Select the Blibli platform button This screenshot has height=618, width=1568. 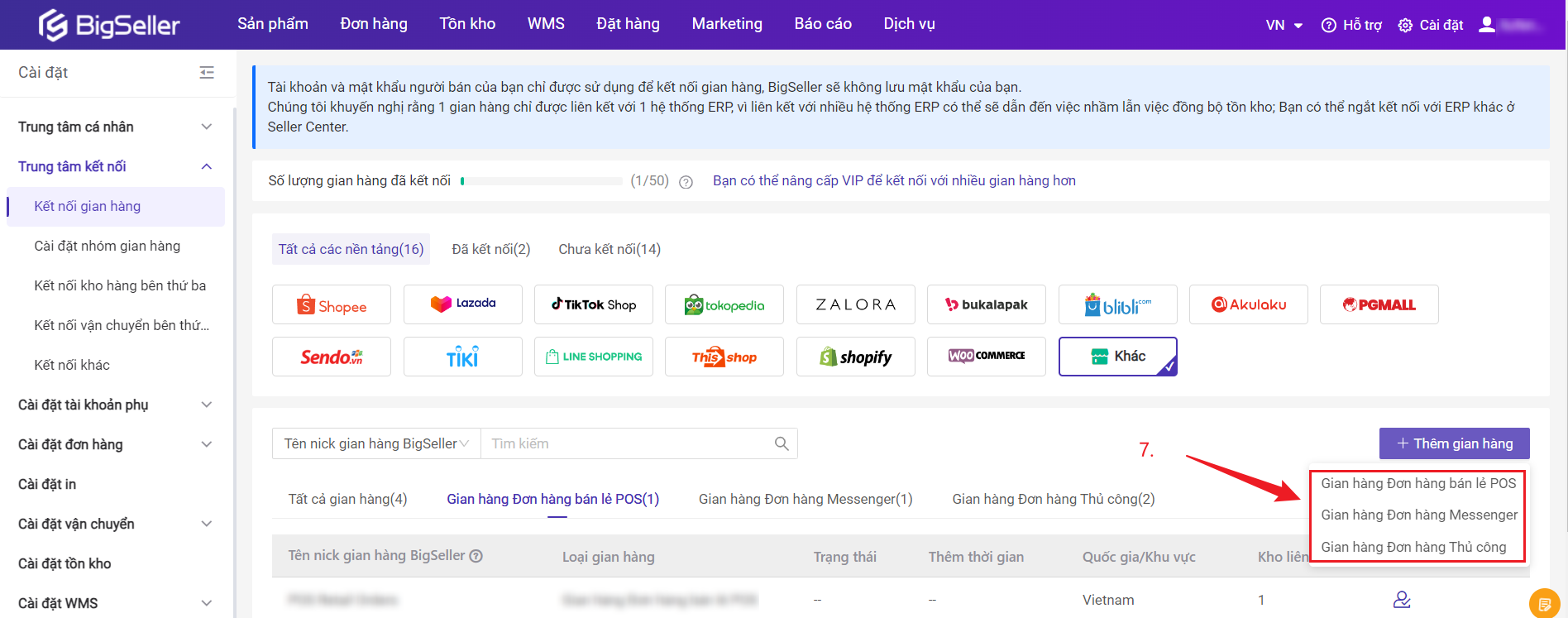point(1118,304)
